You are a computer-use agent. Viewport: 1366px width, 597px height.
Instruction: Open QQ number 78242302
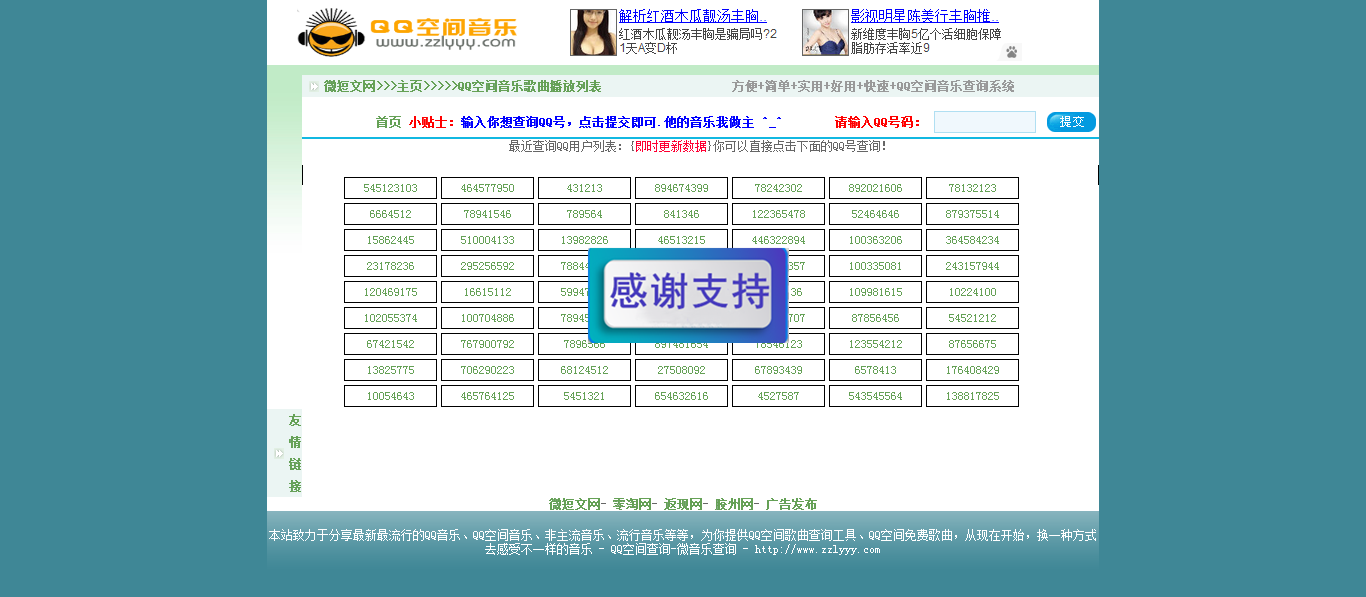pyautogui.click(x=778, y=188)
